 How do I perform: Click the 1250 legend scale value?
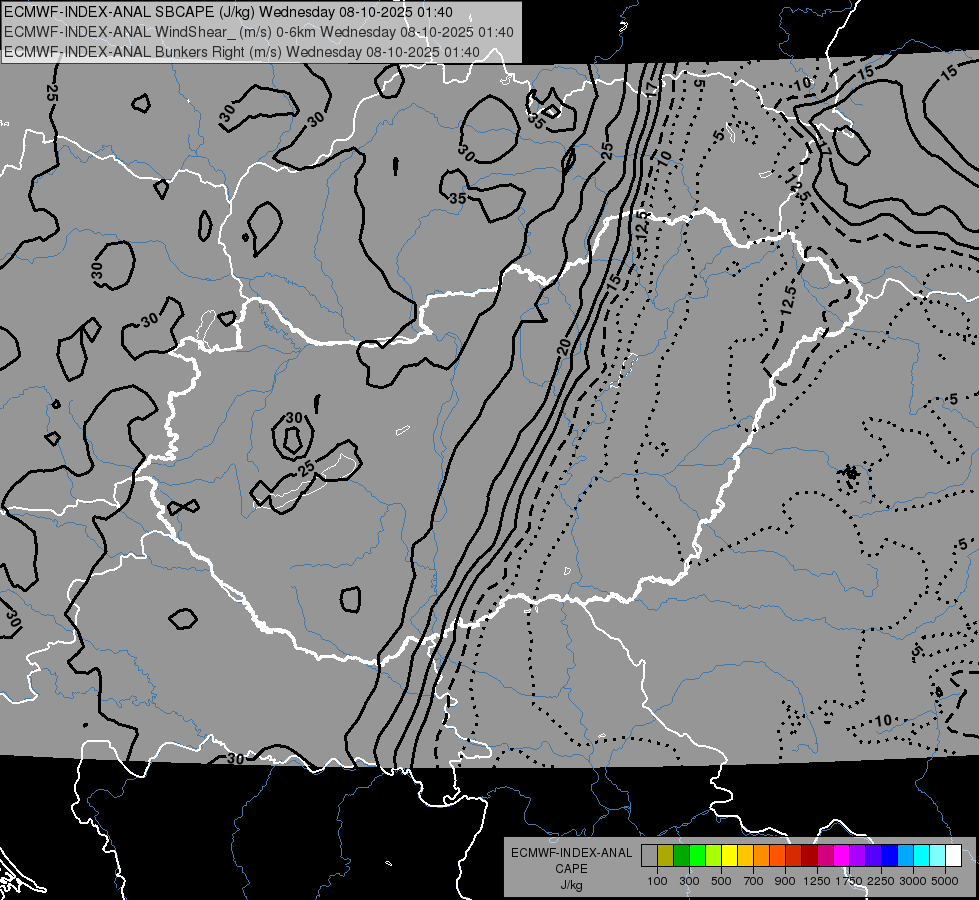[x=817, y=881]
